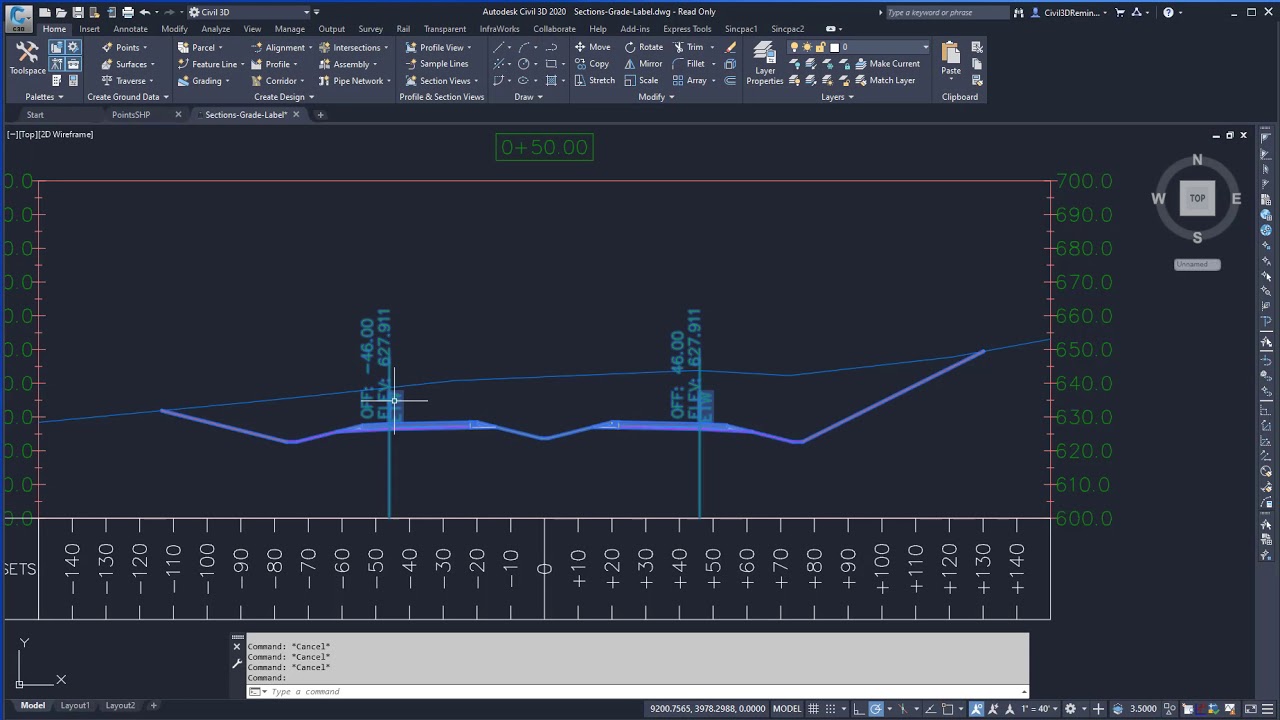Select the Mirror tool
This screenshot has height=720, width=1280.
click(643, 64)
